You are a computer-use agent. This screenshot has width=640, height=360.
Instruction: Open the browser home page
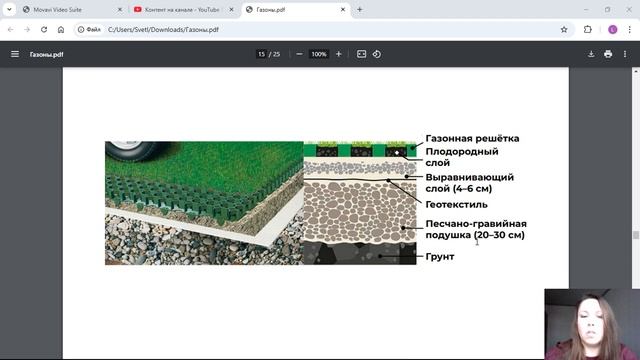[x=61, y=29]
